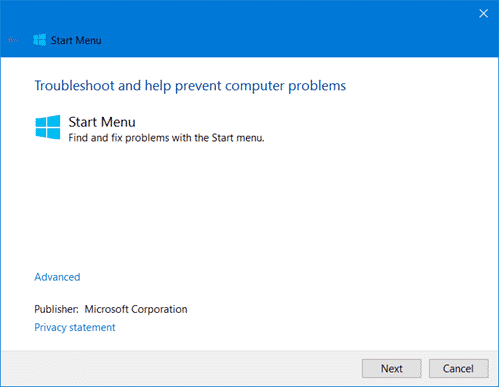Click the word 'Troubleshoot' in the heading
The image size is (500, 387).
[x=75, y=86]
